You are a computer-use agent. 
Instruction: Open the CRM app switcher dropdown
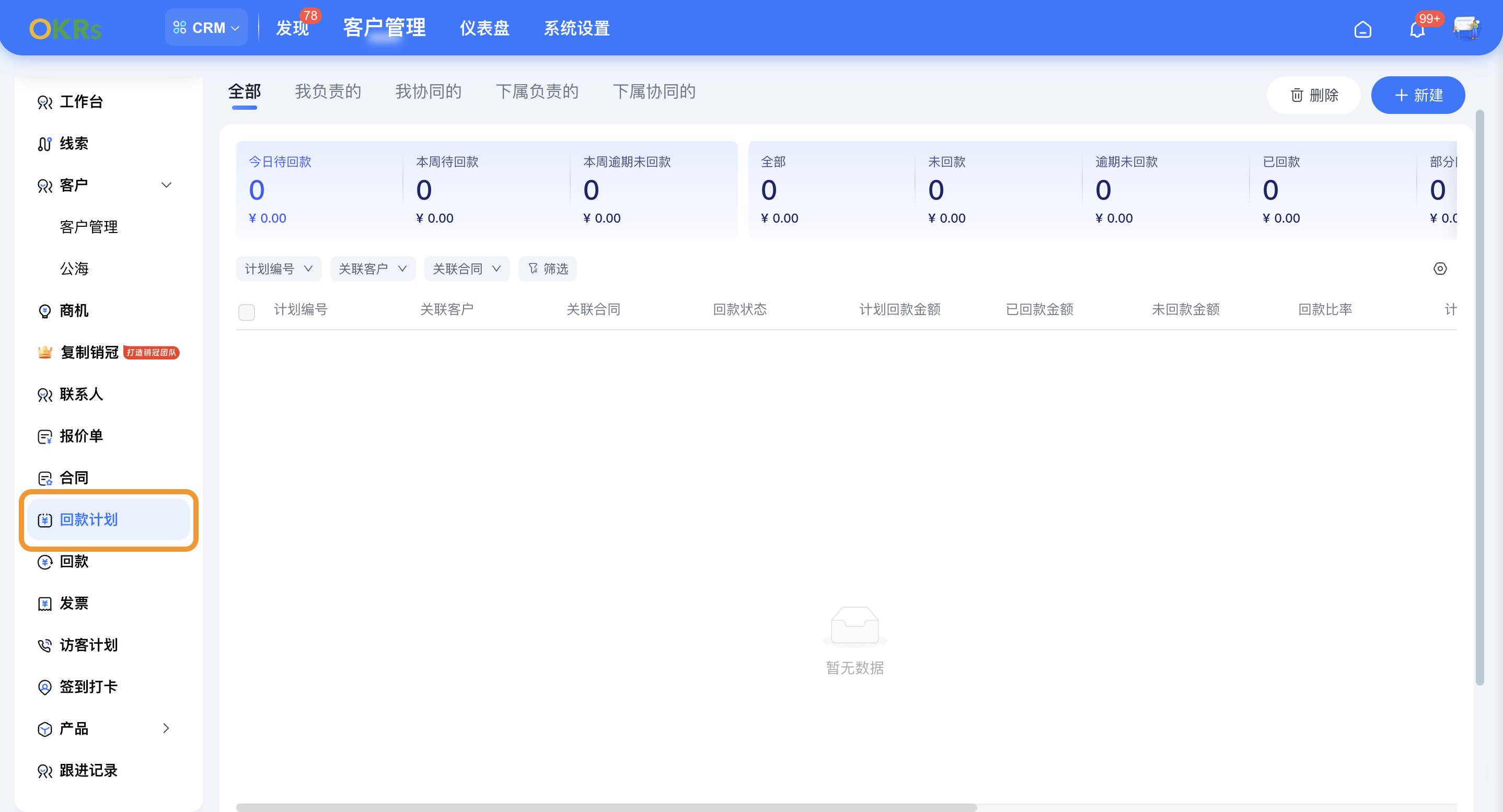point(206,27)
